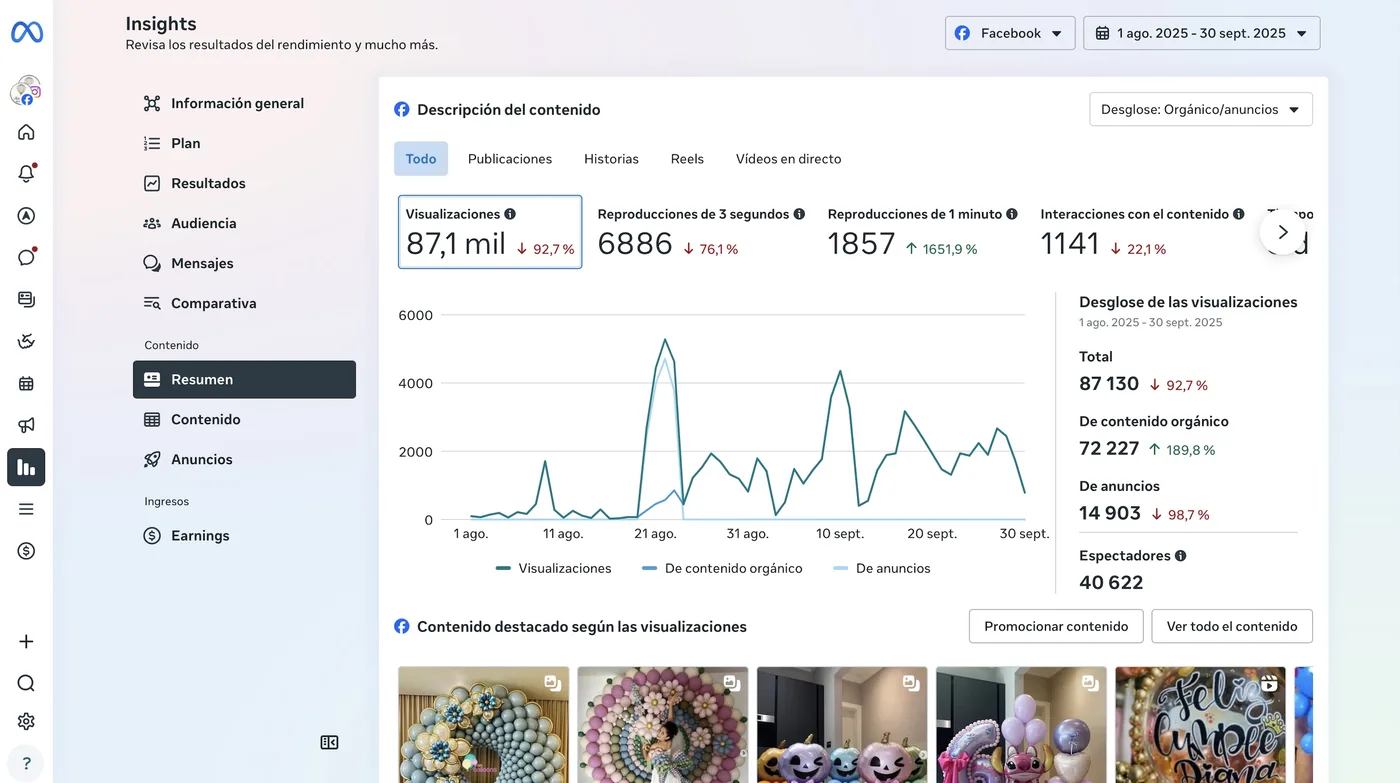Select the bar chart Insights icon
The height and width of the screenshot is (783, 1400).
pos(26,467)
